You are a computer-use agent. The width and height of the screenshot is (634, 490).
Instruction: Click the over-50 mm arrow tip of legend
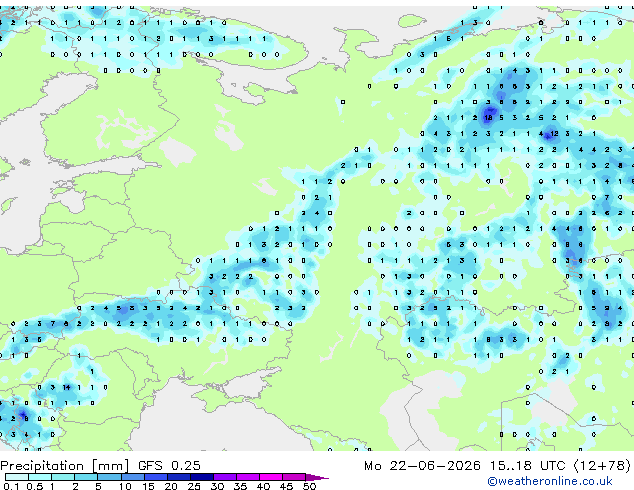(x=317, y=477)
